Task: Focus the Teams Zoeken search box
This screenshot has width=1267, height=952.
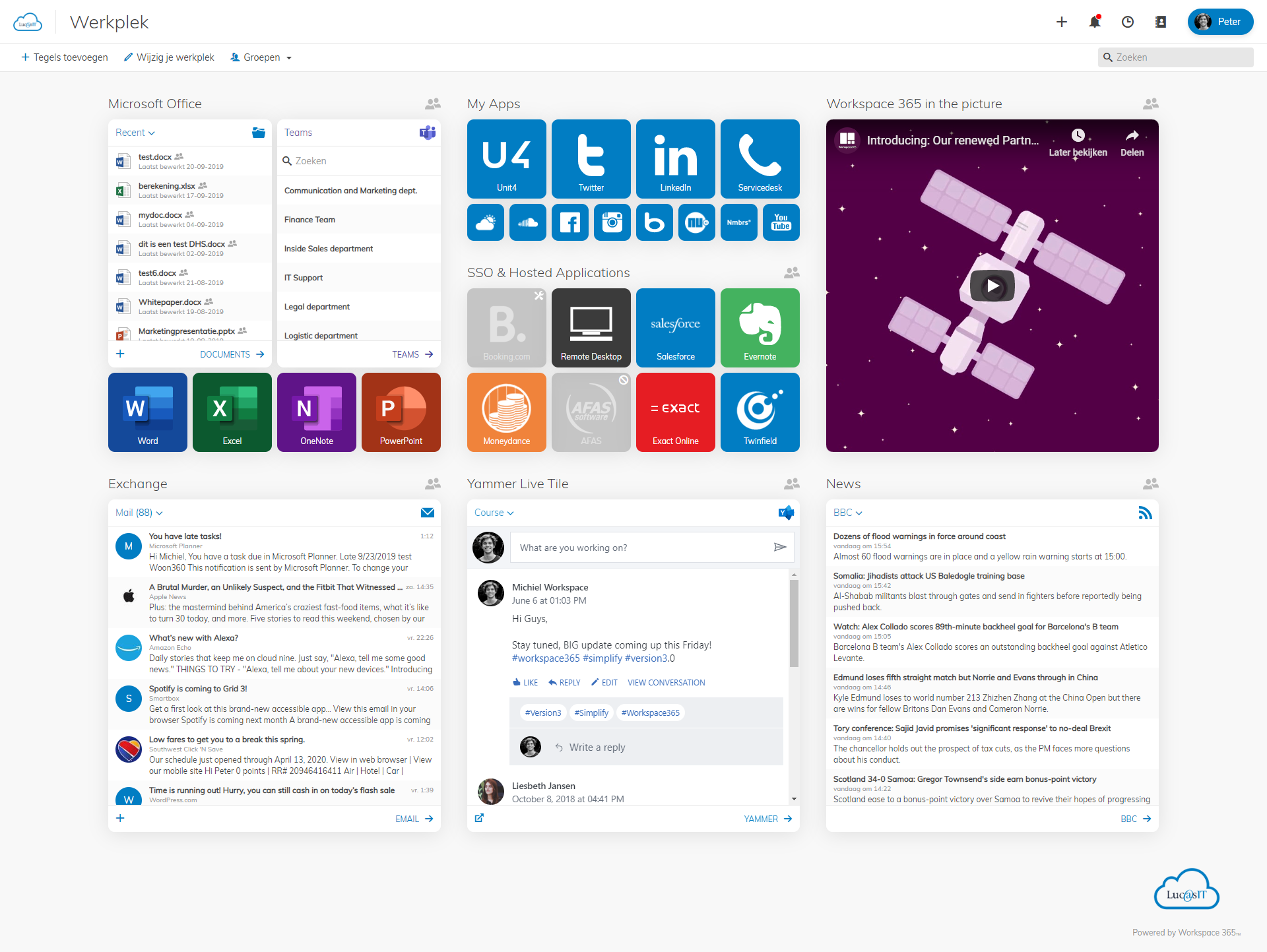Action: tap(359, 161)
